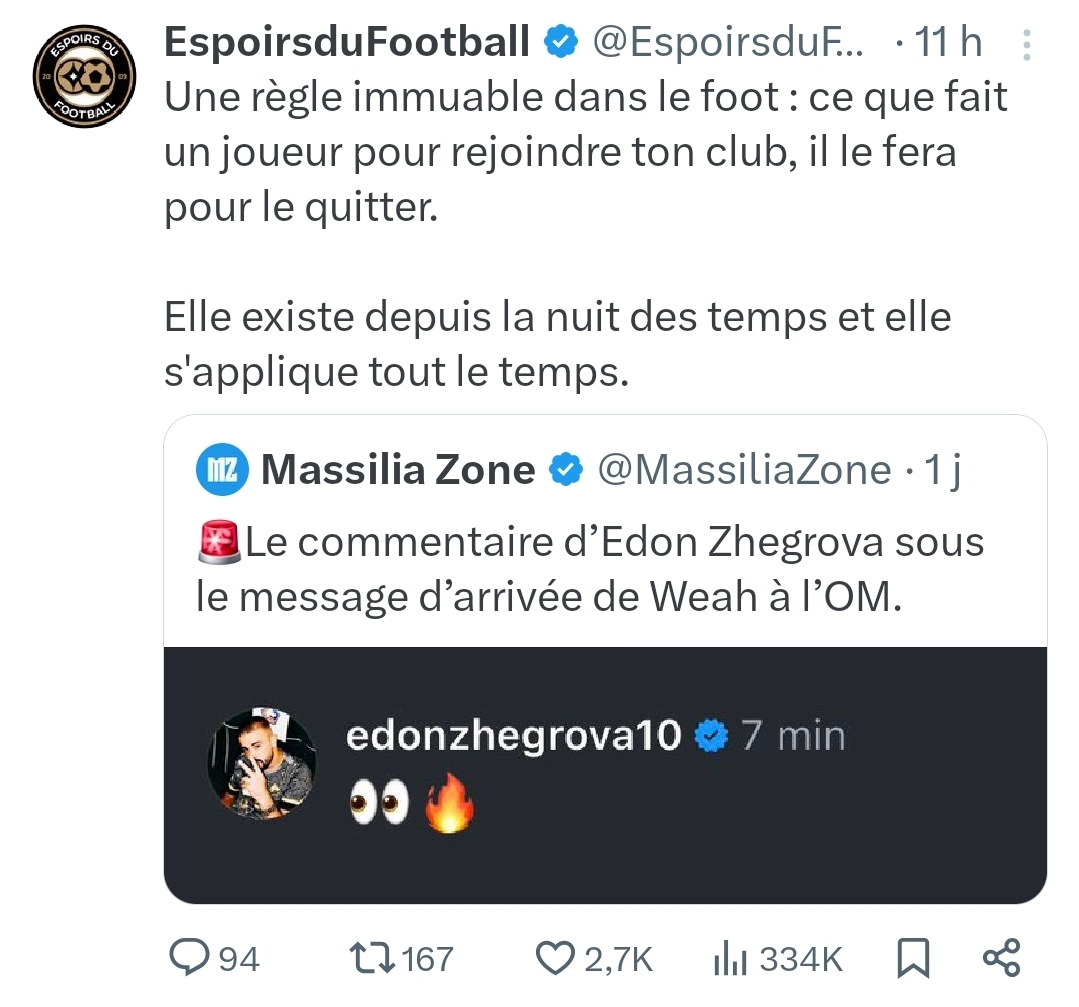This screenshot has height=1007, width=1079.
Task: Open the main tweet text body
Action: point(586,233)
